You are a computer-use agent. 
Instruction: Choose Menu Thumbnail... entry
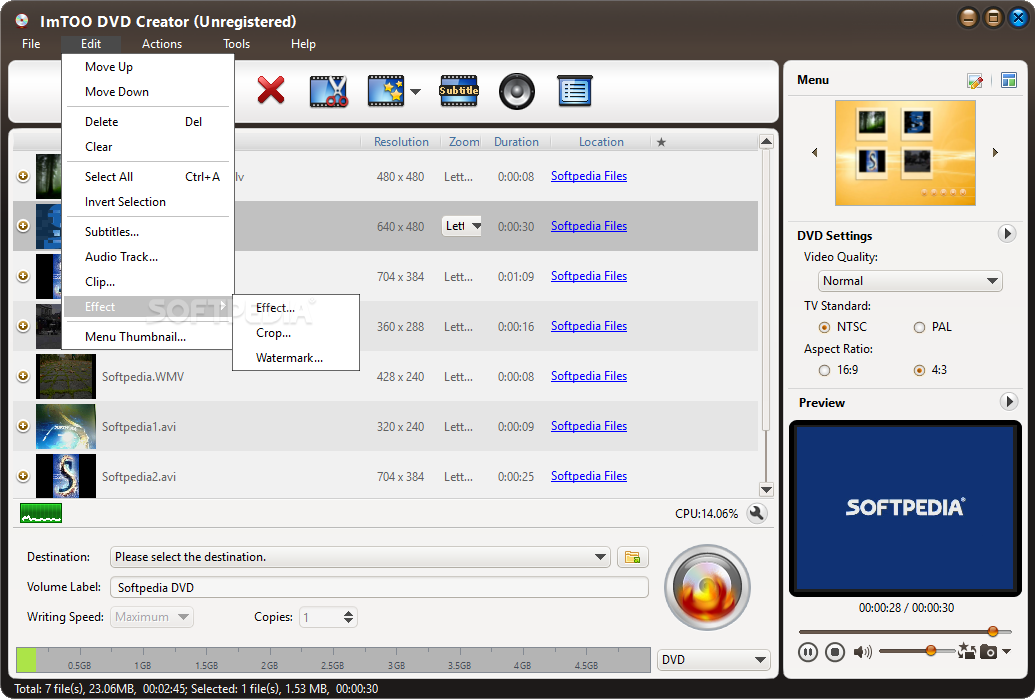point(149,337)
